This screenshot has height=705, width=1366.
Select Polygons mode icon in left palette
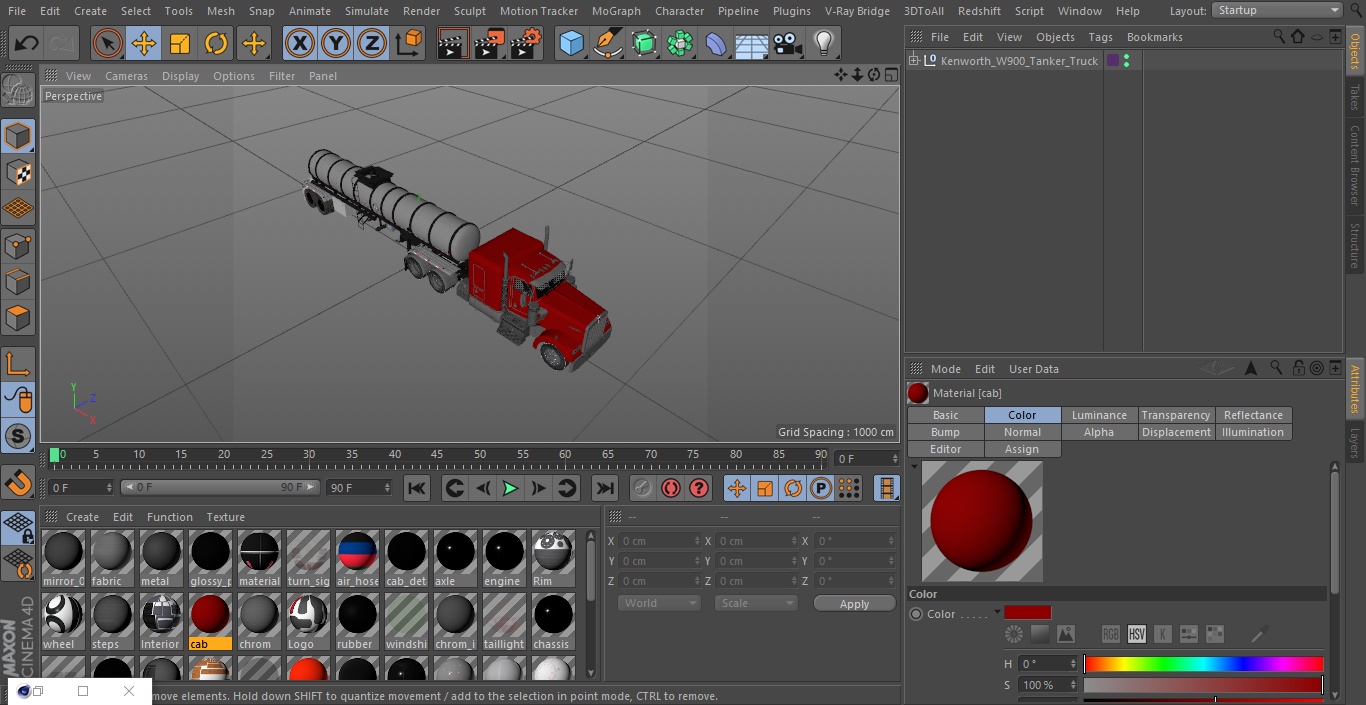[18, 319]
